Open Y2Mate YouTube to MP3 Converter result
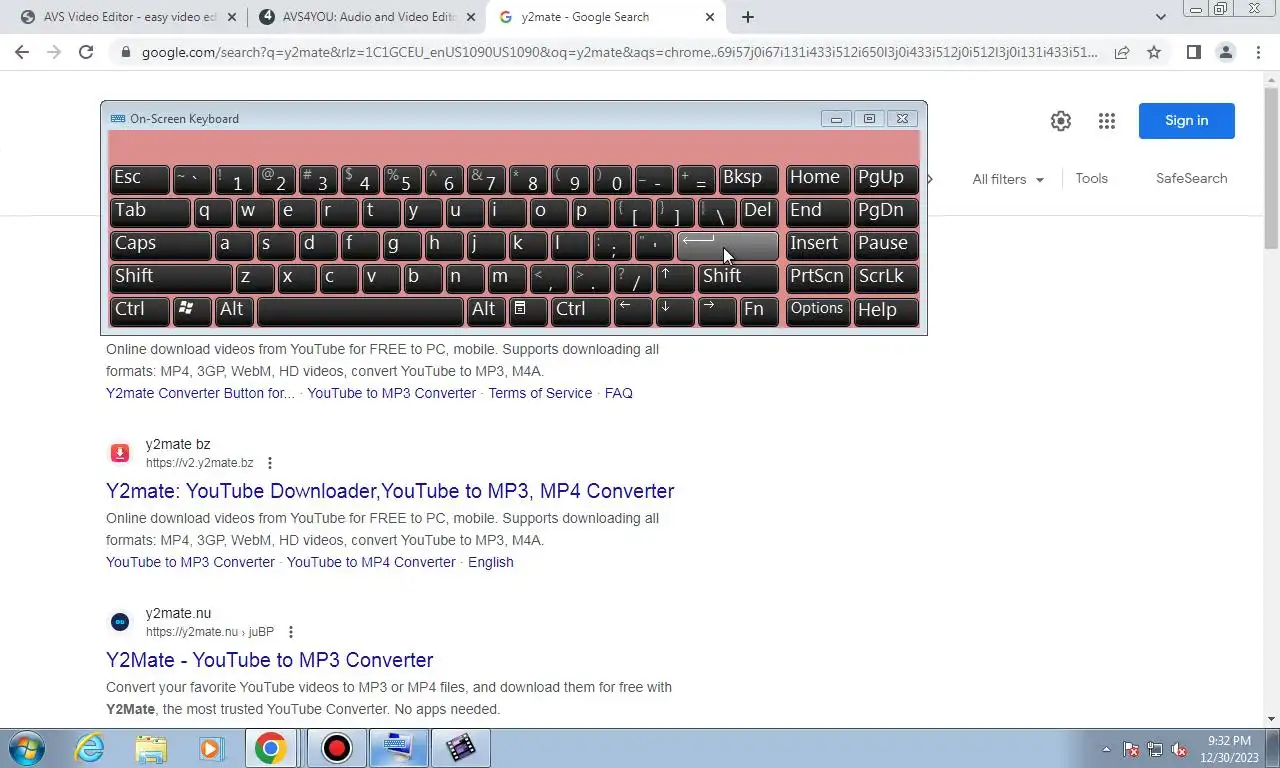This screenshot has width=1280, height=768. tap(270, 660)
